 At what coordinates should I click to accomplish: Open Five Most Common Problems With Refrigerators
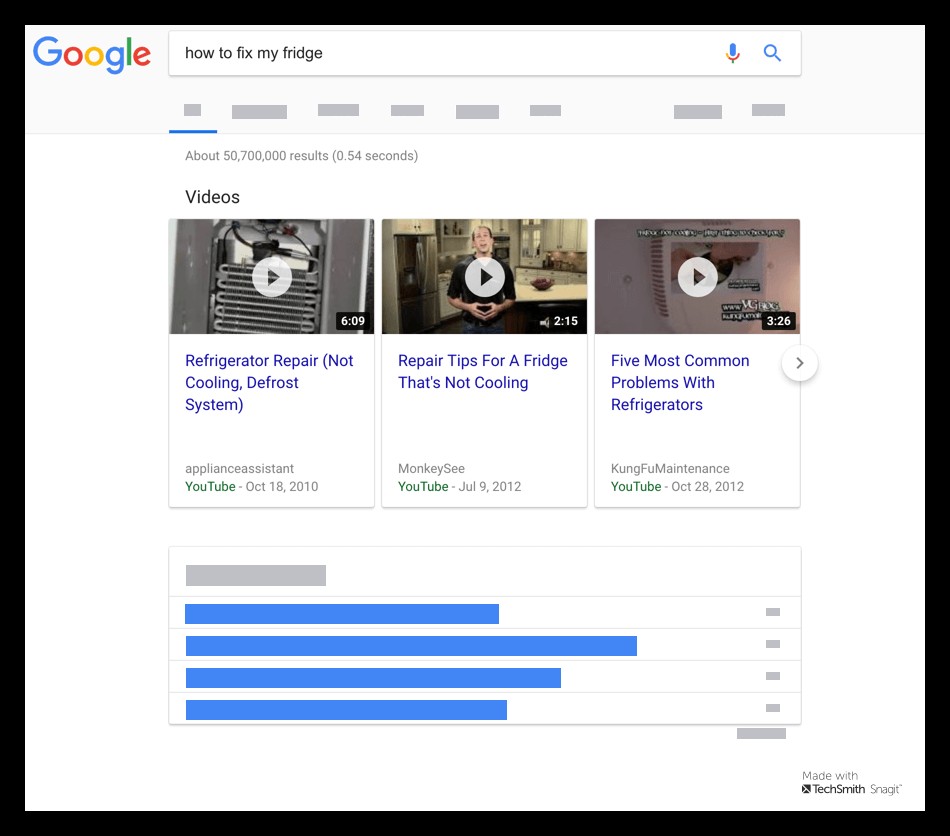point(680,382)
